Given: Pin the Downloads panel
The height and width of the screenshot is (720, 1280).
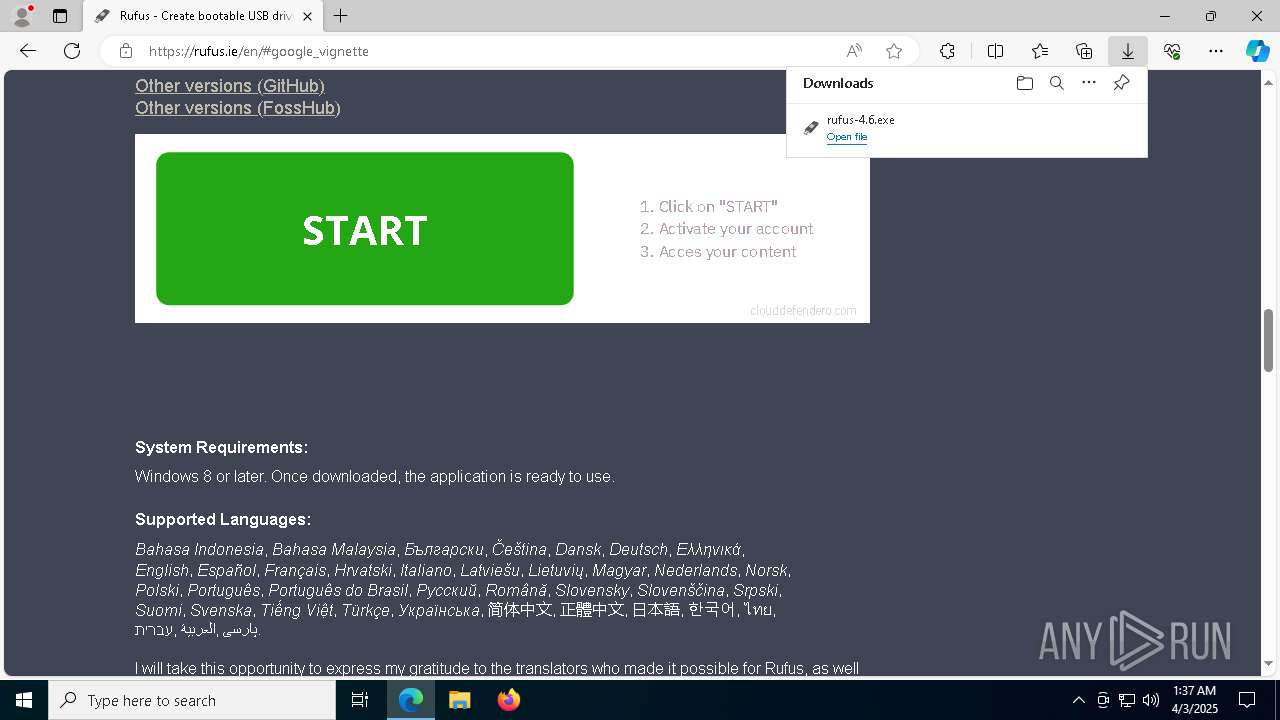Looking at the screenshot, I should 1121,83.
